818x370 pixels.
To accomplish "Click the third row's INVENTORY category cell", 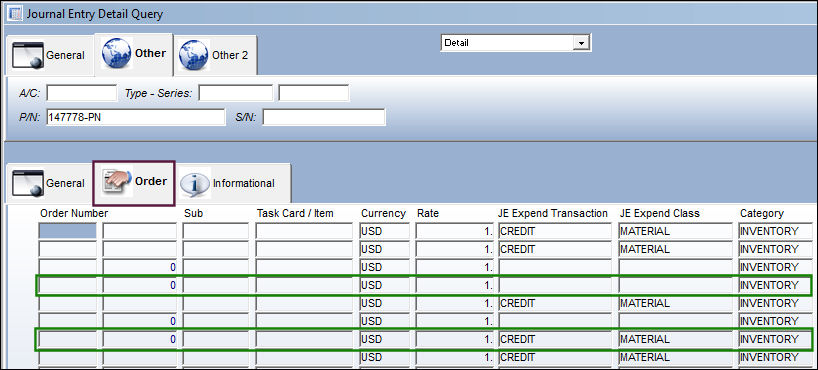I will point(775,267).
